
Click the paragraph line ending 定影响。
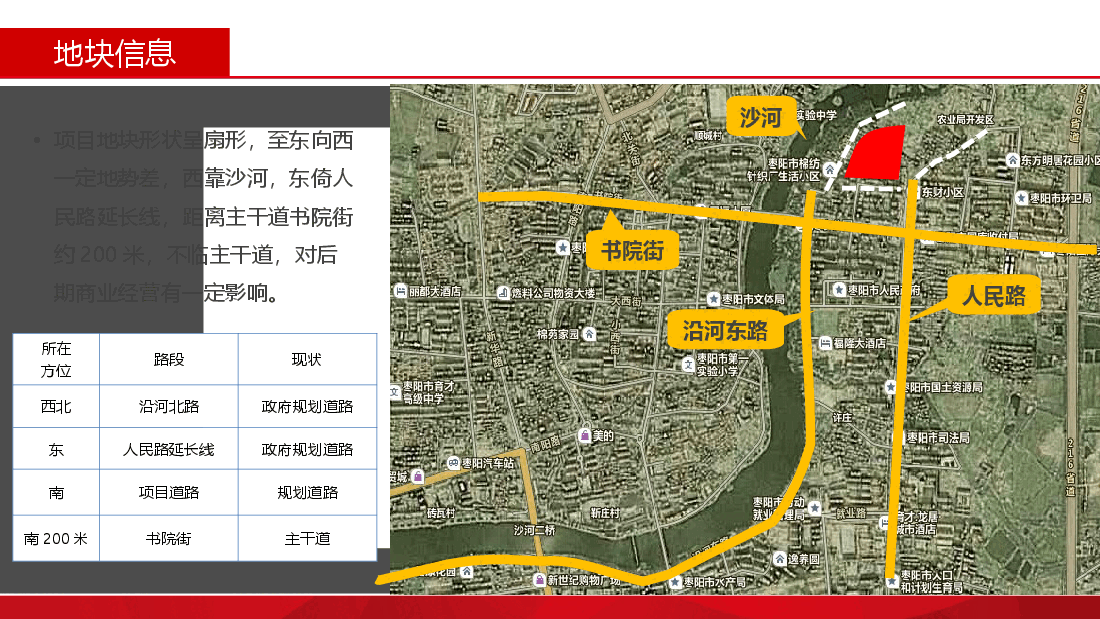click(168, 292)
